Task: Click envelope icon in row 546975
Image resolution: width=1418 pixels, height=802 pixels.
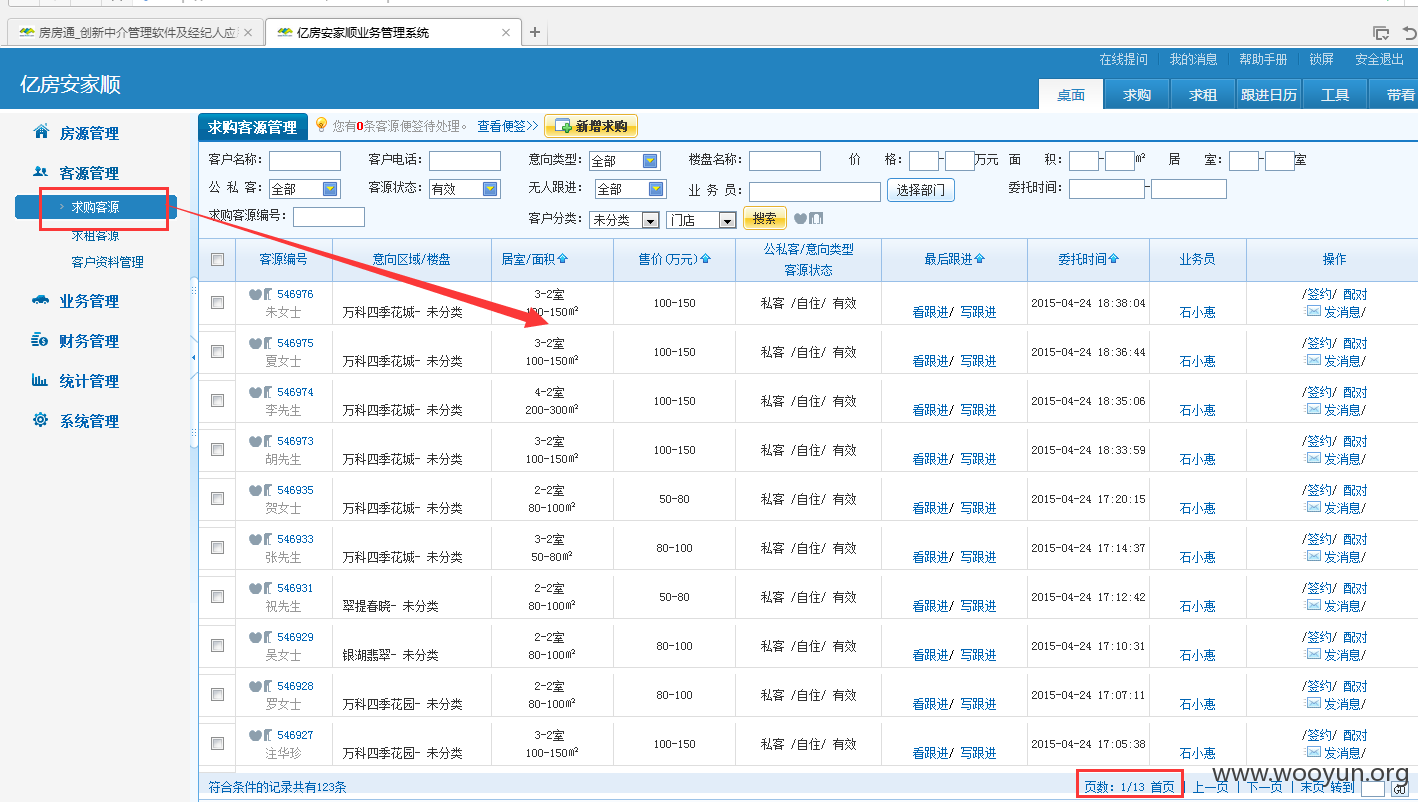Action: (x=1313, y=360)
